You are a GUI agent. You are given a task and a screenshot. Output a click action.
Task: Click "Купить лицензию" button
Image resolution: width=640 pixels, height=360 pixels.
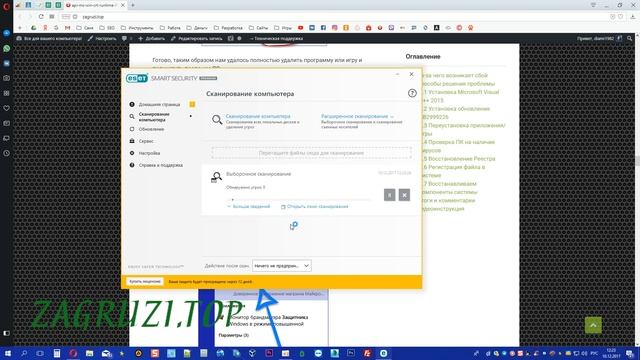click(x=145, y=282)
